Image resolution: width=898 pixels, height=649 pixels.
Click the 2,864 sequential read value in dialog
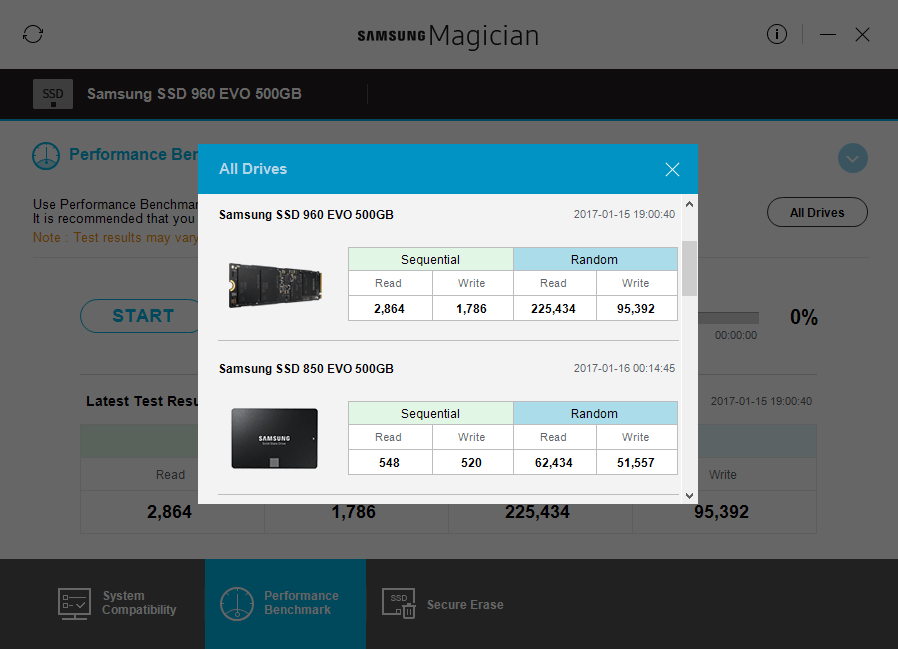pos(389,309)
